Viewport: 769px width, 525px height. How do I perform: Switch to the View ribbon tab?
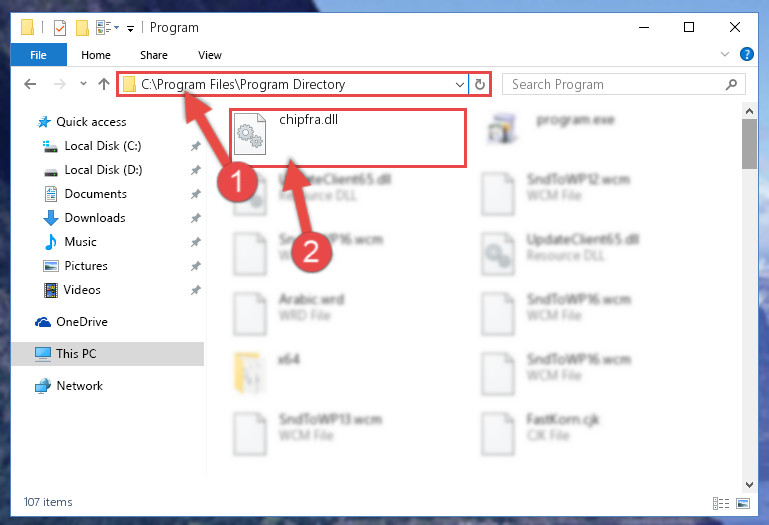(210, 55)
